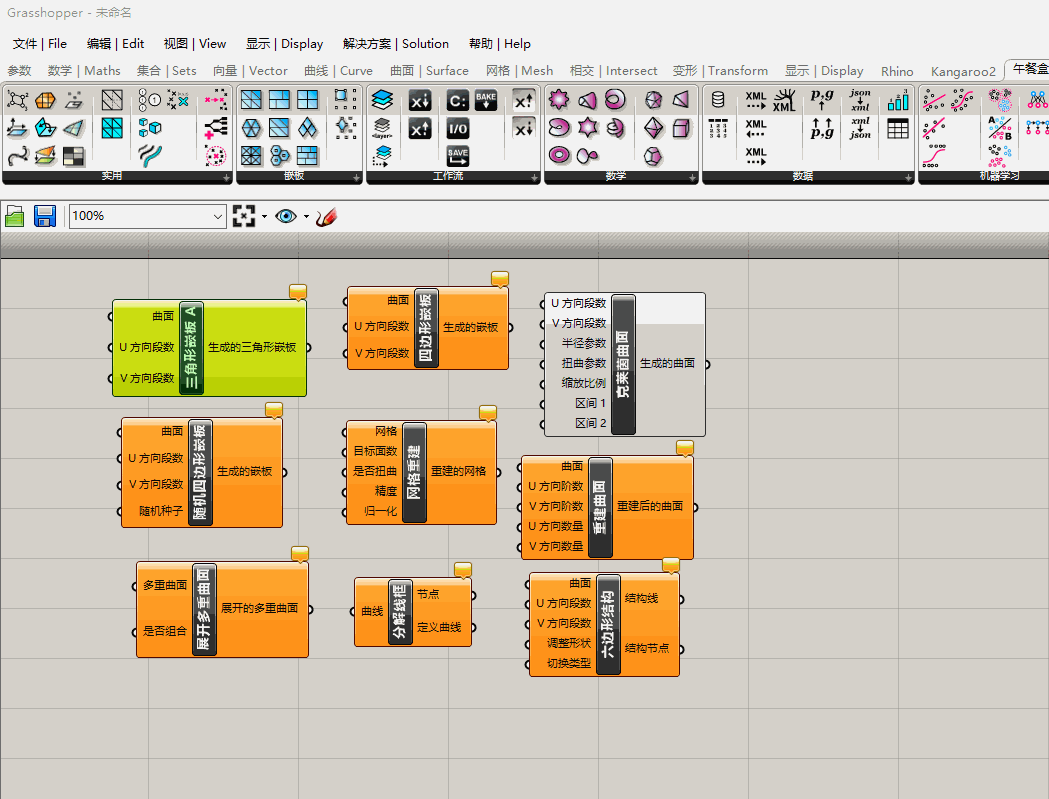Image resolution: width=1049 pixels, height=799 pixels.
Task: Click the 半径参数 input on 克莱茵曲面
Action: 583,343
